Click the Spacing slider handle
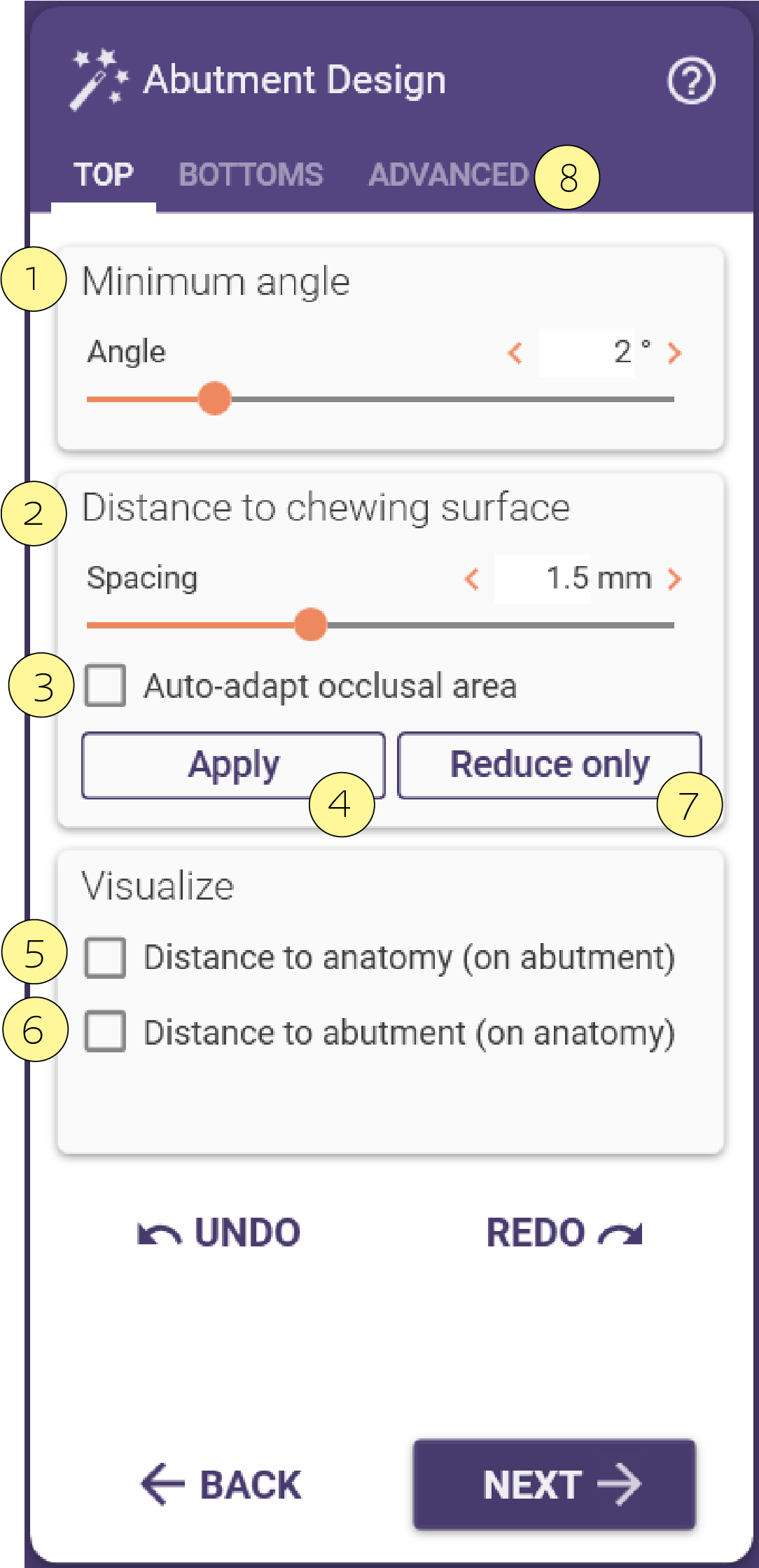Screen dimensions: 759x1568 tap(311, 624)
